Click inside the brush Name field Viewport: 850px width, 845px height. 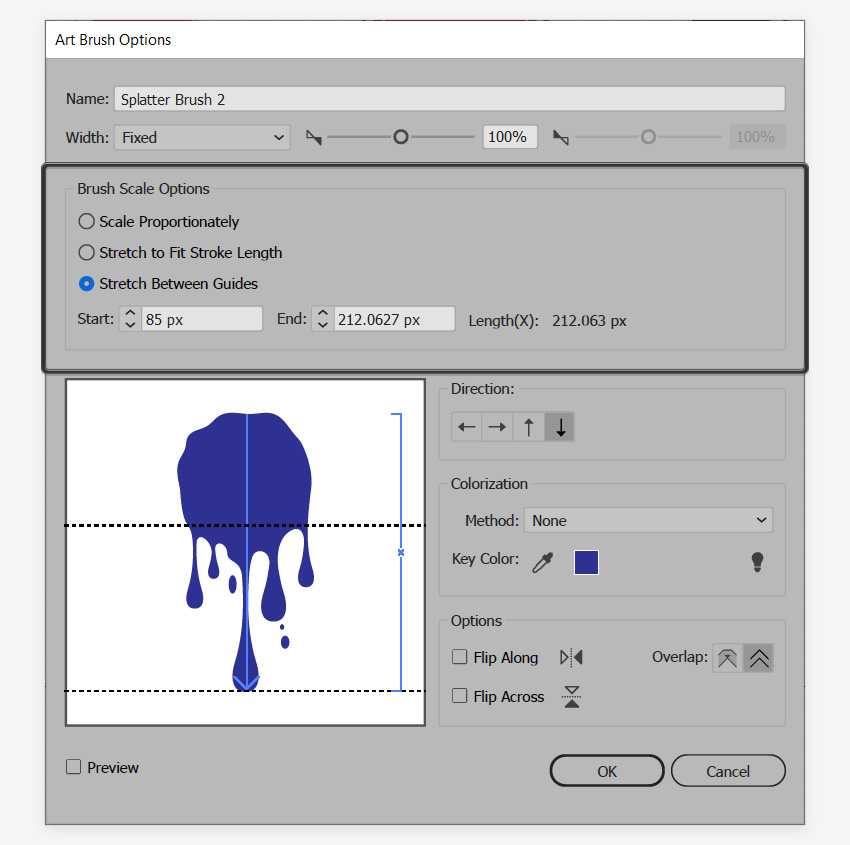point(448,99)
